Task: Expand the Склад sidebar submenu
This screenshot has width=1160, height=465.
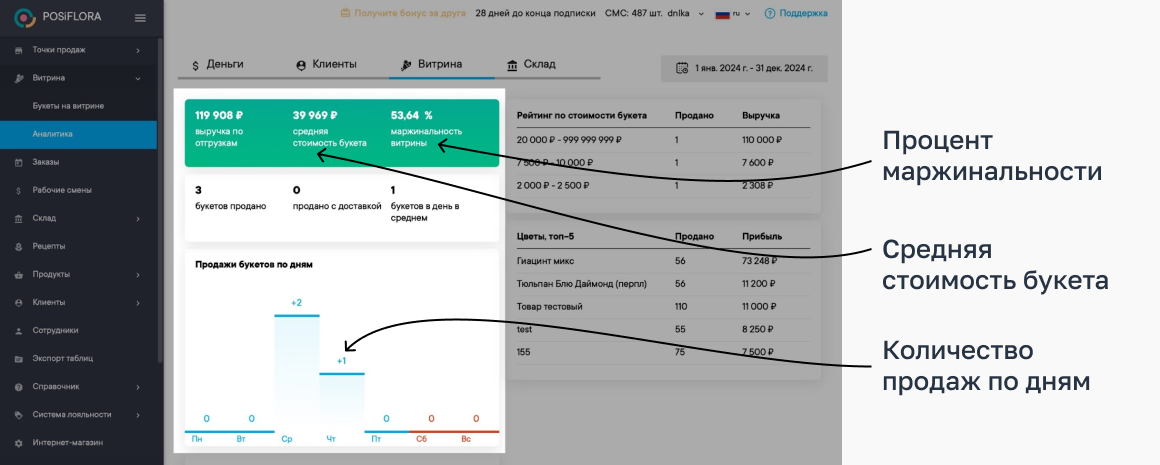Action: coord(138,218)
